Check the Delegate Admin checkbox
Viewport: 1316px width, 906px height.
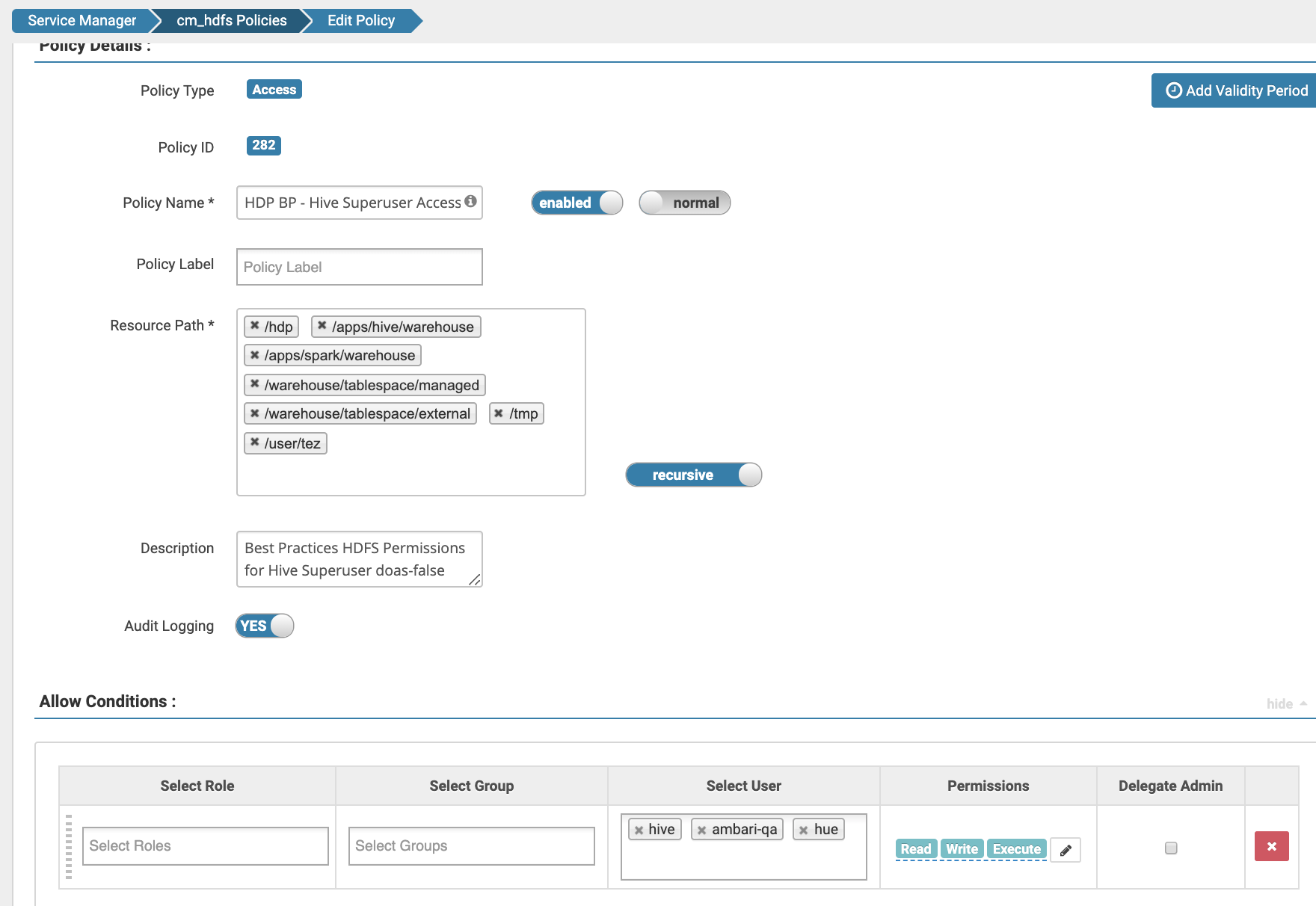pyautogui.click(x=1171, y=848)
